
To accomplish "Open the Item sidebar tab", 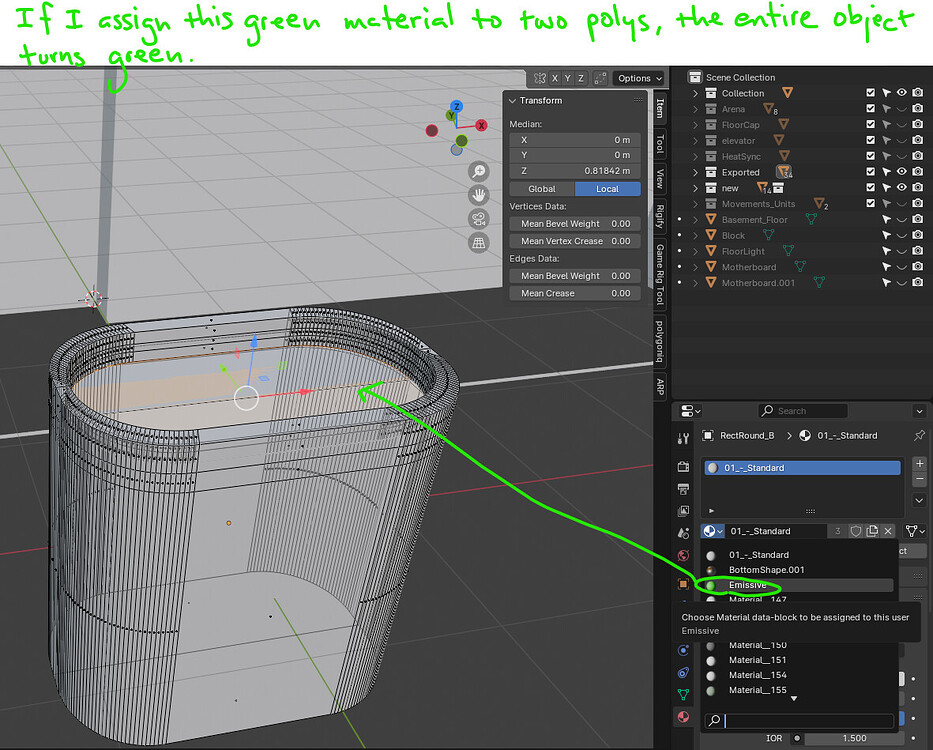I will (x=660, y=108).
